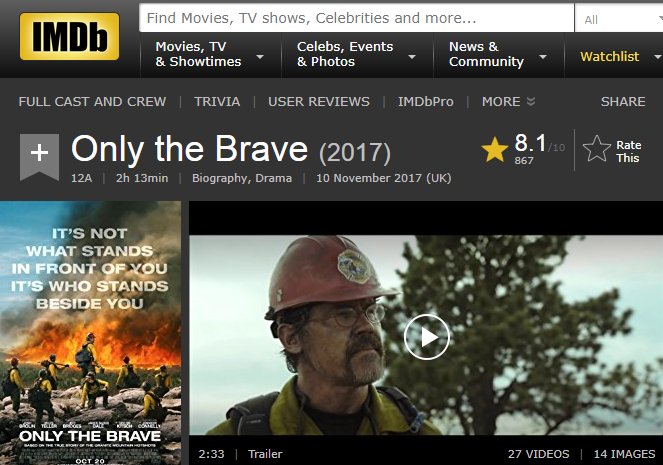Go to USER REVIEWS
663x465 pixels.
point(319,101)
